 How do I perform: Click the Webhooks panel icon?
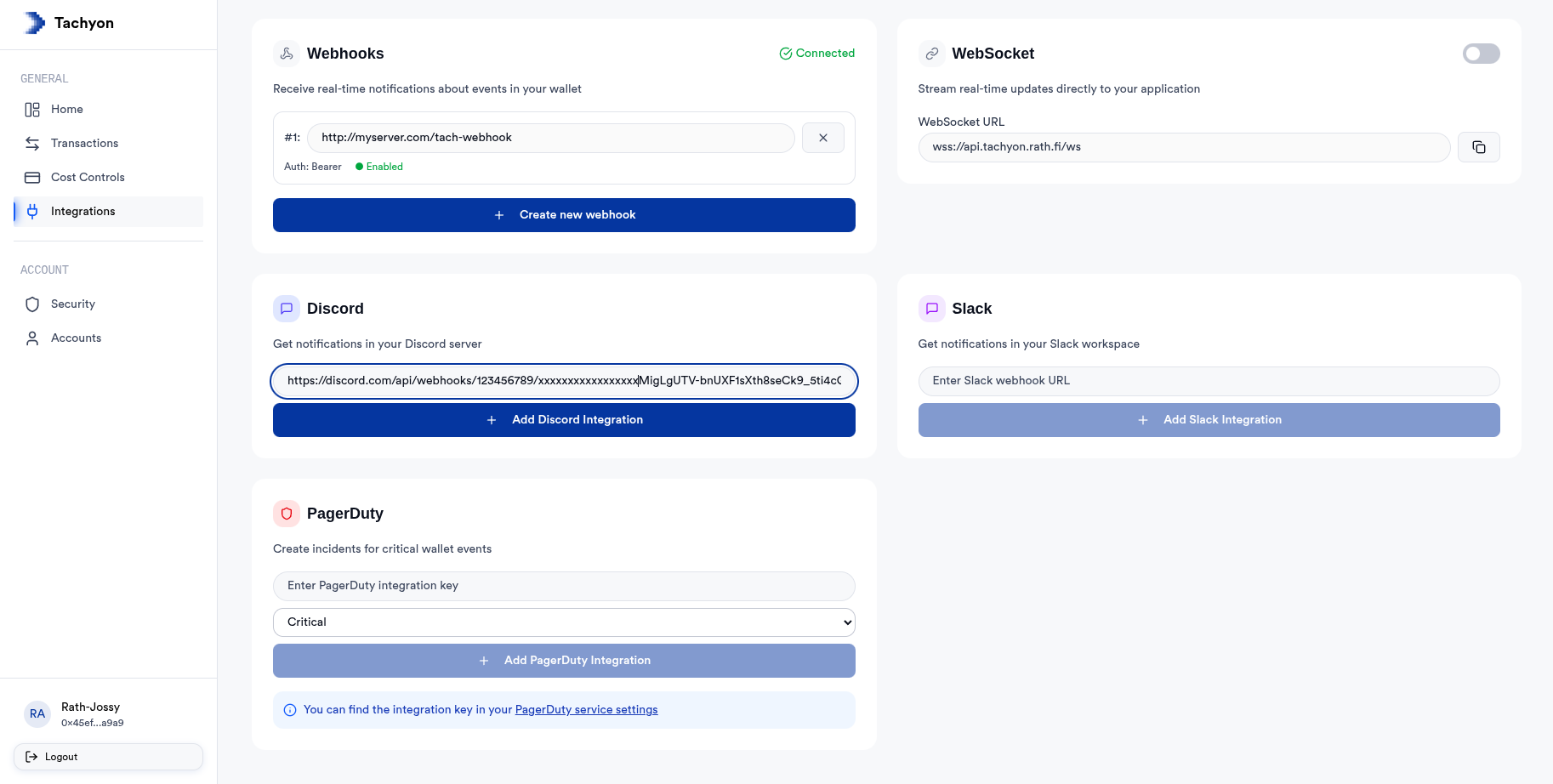click(286, 53)
